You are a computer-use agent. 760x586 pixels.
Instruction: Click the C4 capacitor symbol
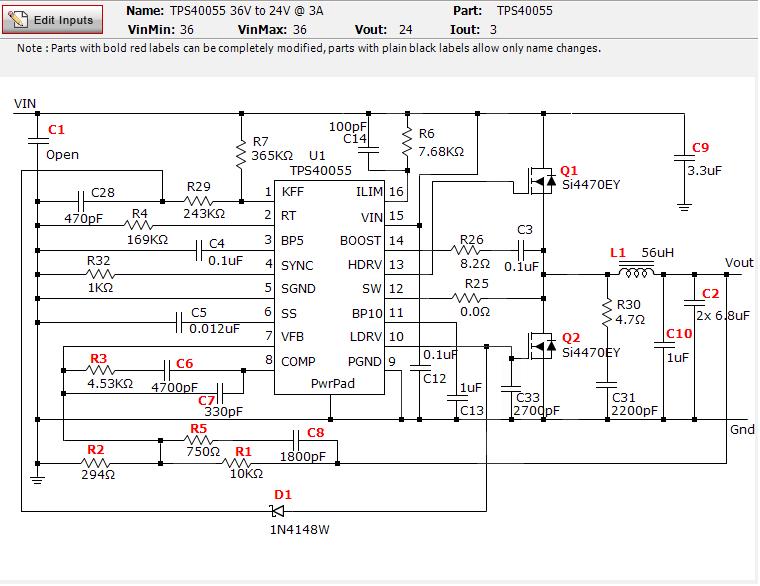point(198,251)
